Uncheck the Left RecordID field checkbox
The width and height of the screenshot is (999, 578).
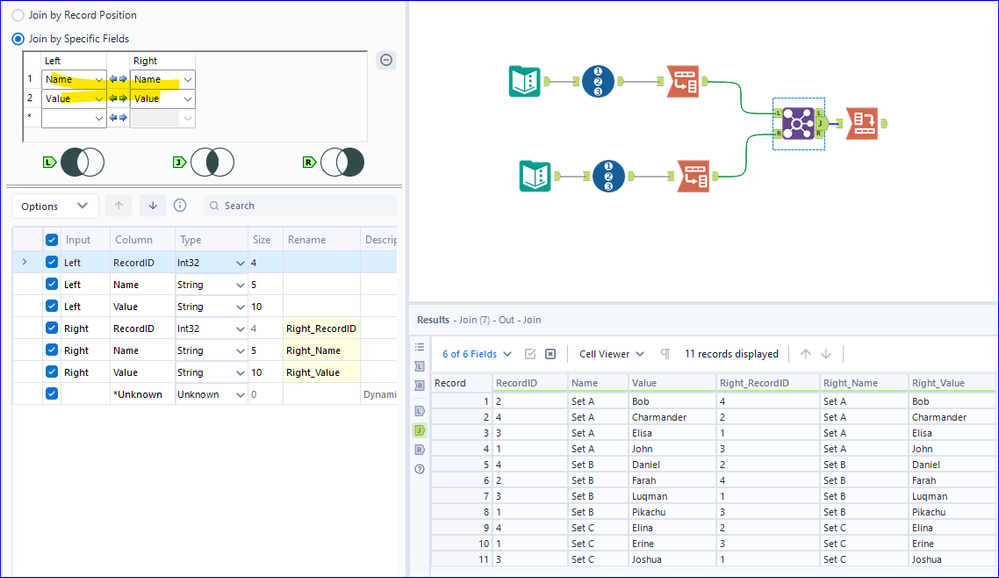(52, 262)
